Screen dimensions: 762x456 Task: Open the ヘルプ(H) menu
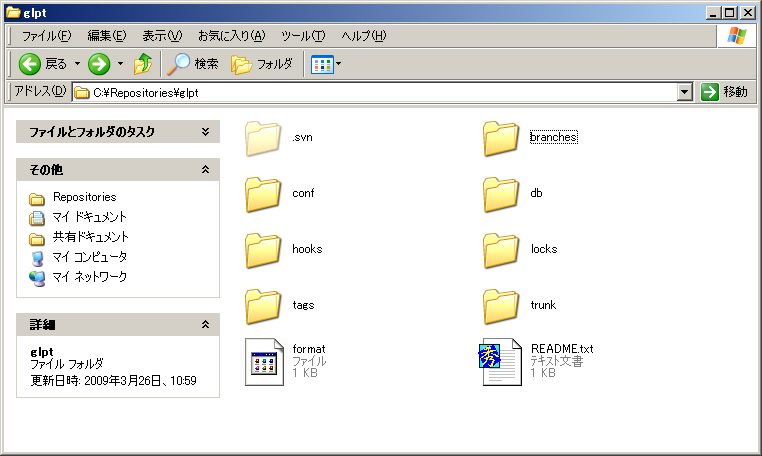(x=364, y=35)
